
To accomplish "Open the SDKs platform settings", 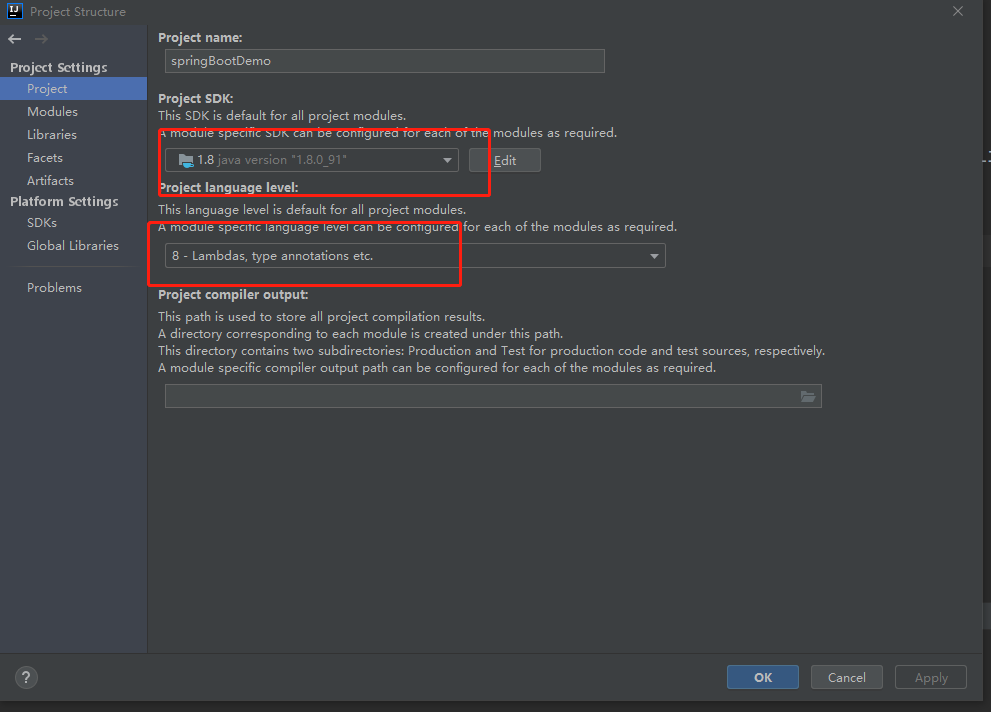I will [42, 222].
